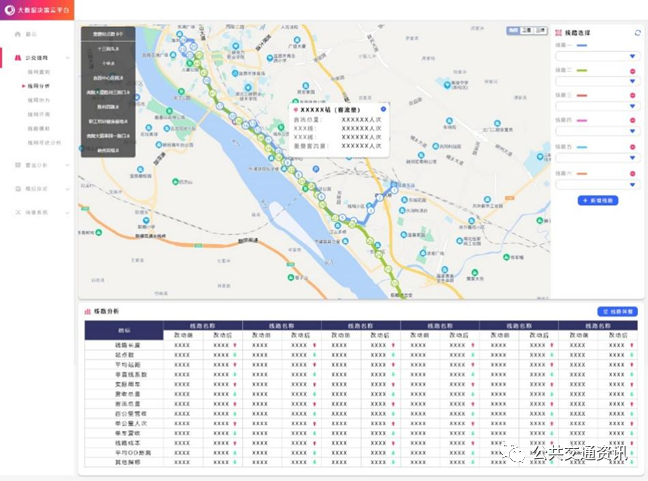Close the station info popup on map
648x481 pixels.
coord(383,108)
